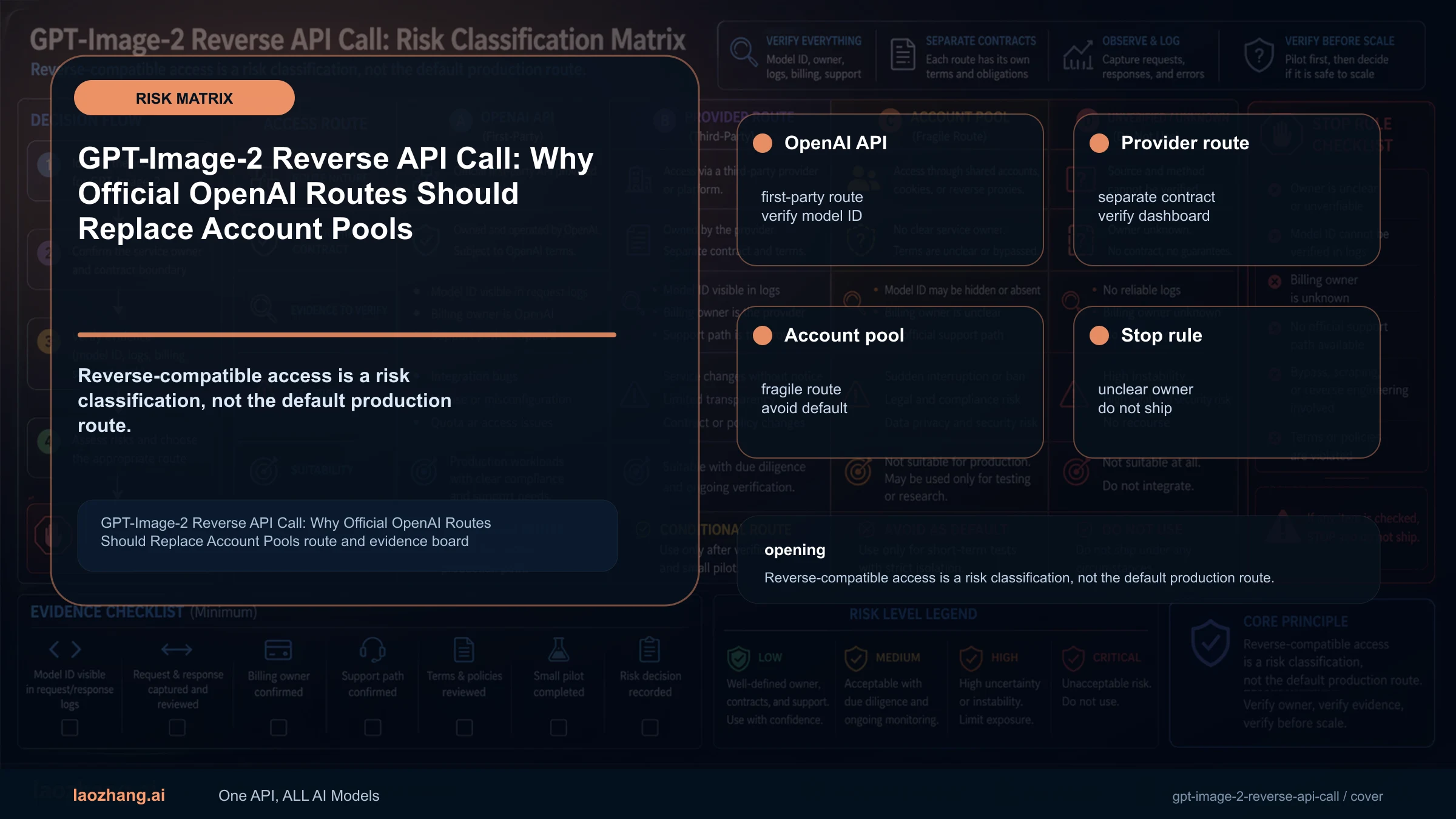Click 'fragile route' text in Account pool card
Viewport: 1456px width, 819px height.
pos(801,389)
